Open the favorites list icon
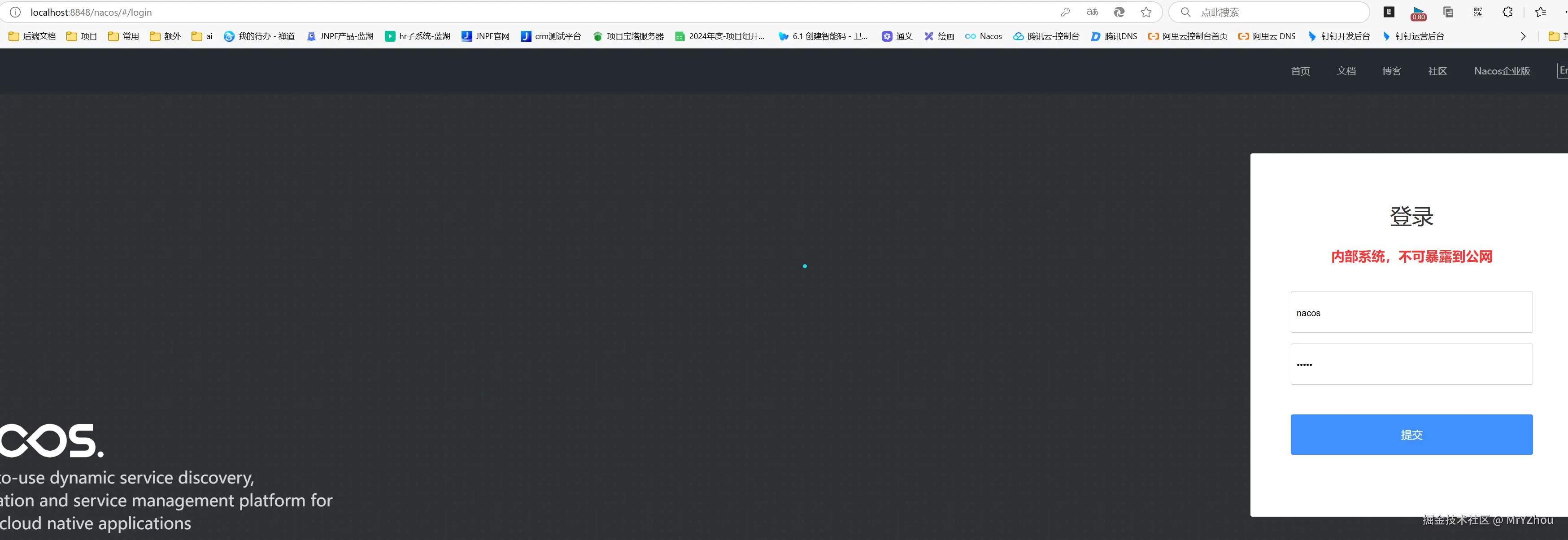The image size is (1568, 540). click(x=1541, y=12)
